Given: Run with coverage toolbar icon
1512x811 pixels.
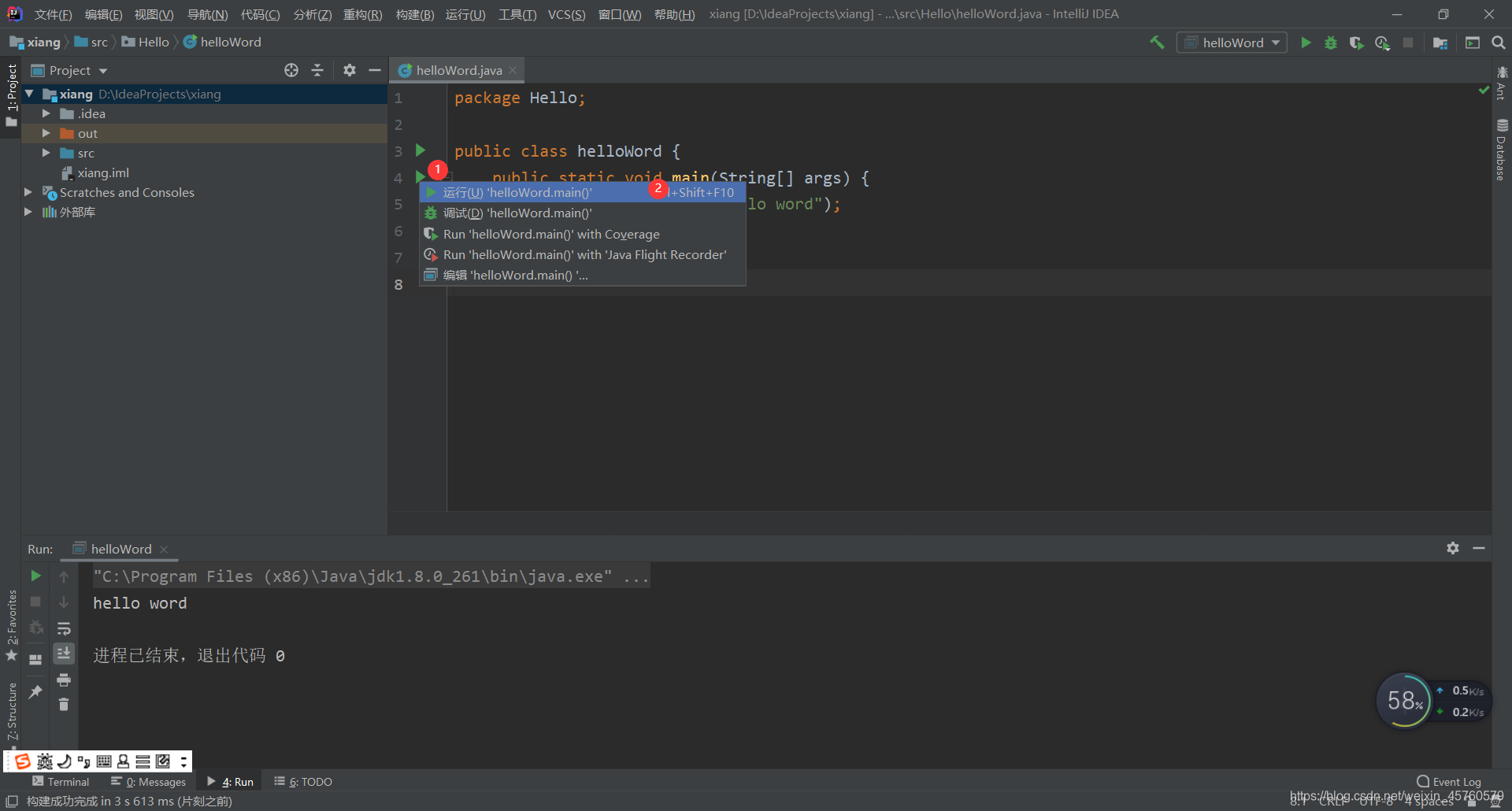Looking at the screenshot, I should (x=1356, y=43).
